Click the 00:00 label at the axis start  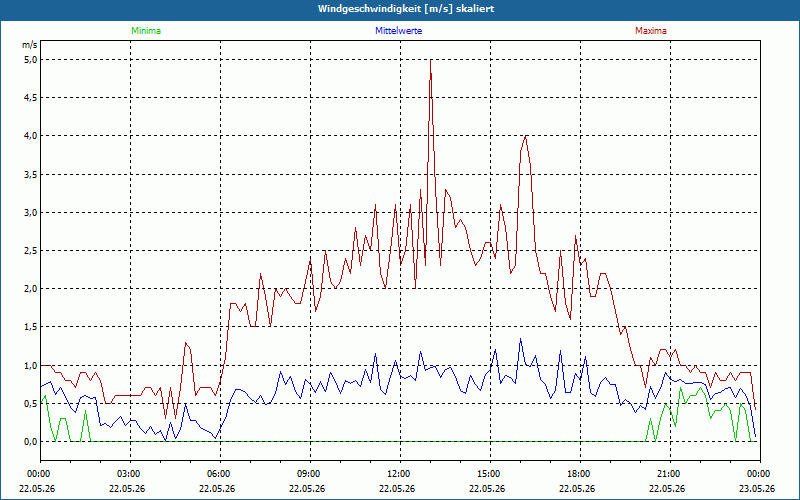[x=37, y=474]
